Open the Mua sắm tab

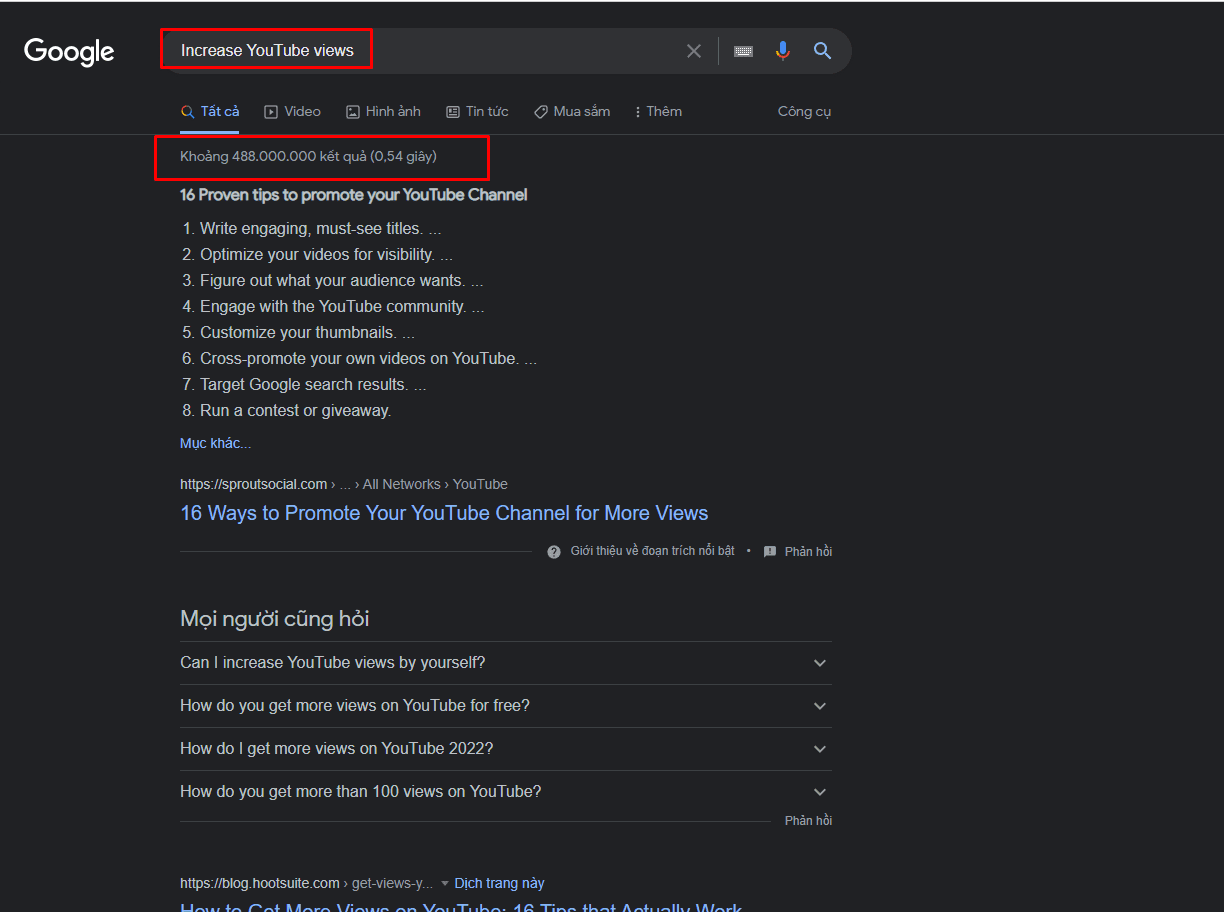tap(572, 111)
